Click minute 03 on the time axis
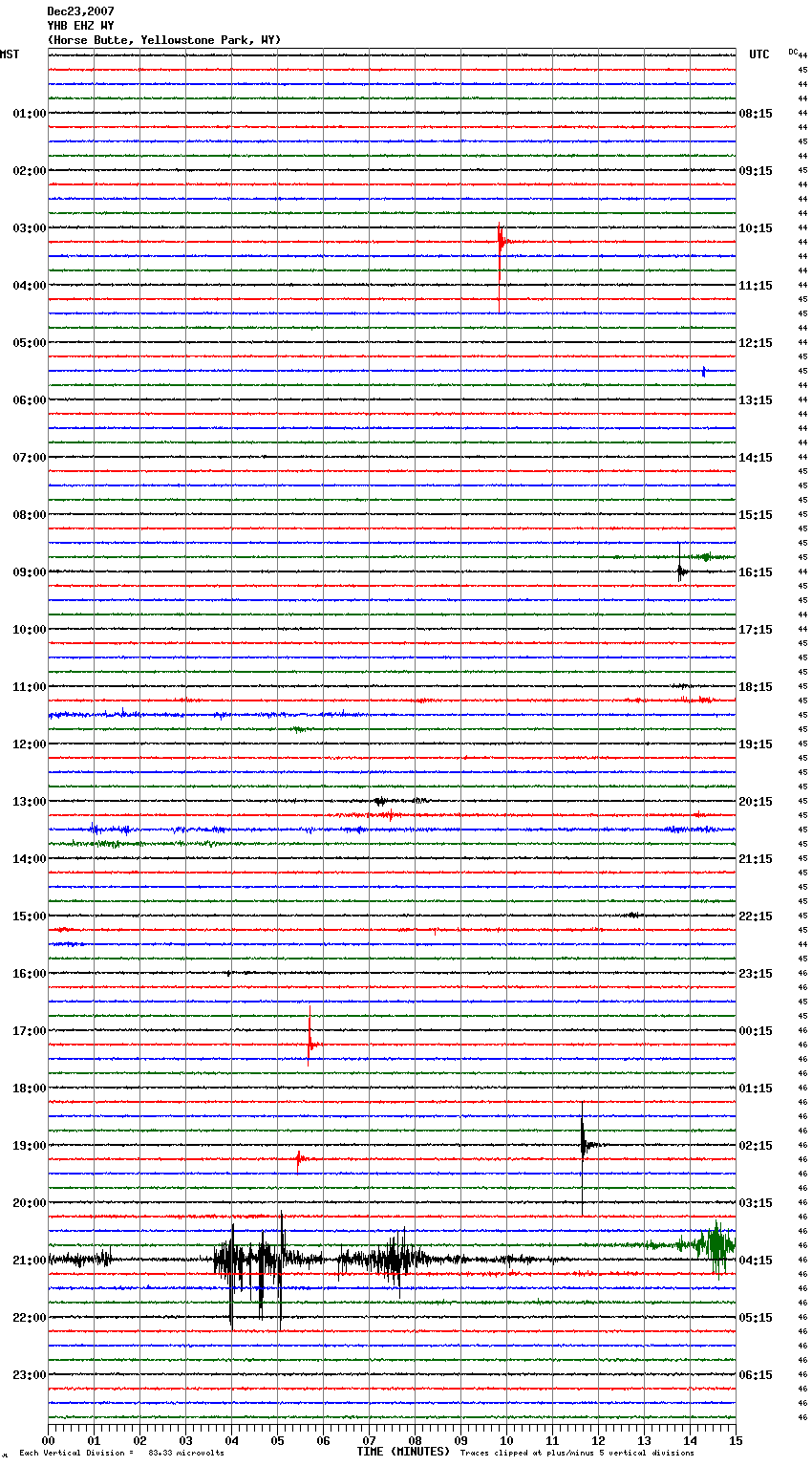 pos(186,1440)
